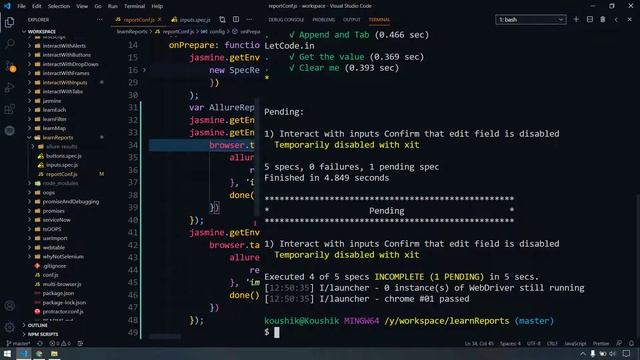640x360 pixels.
Task: Open the Extensions view
Action: pyautogui.click(x=9, y=109)
